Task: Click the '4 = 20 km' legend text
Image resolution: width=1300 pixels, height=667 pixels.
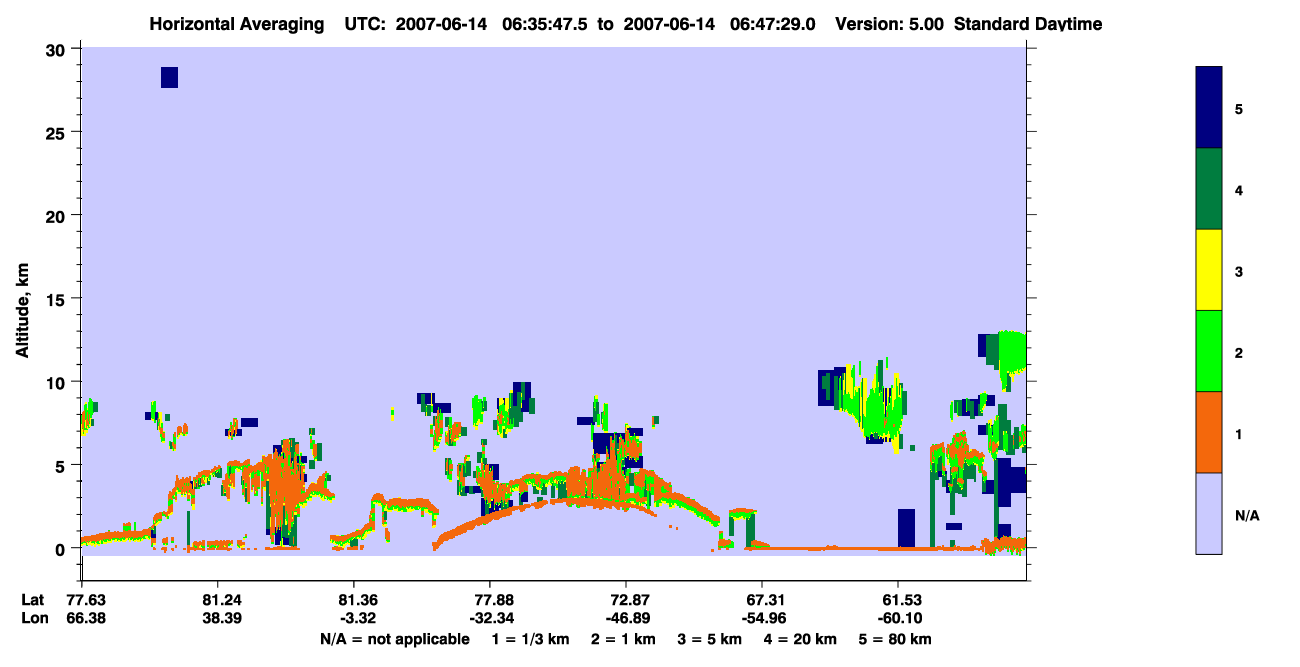Action: coord(800,639)
